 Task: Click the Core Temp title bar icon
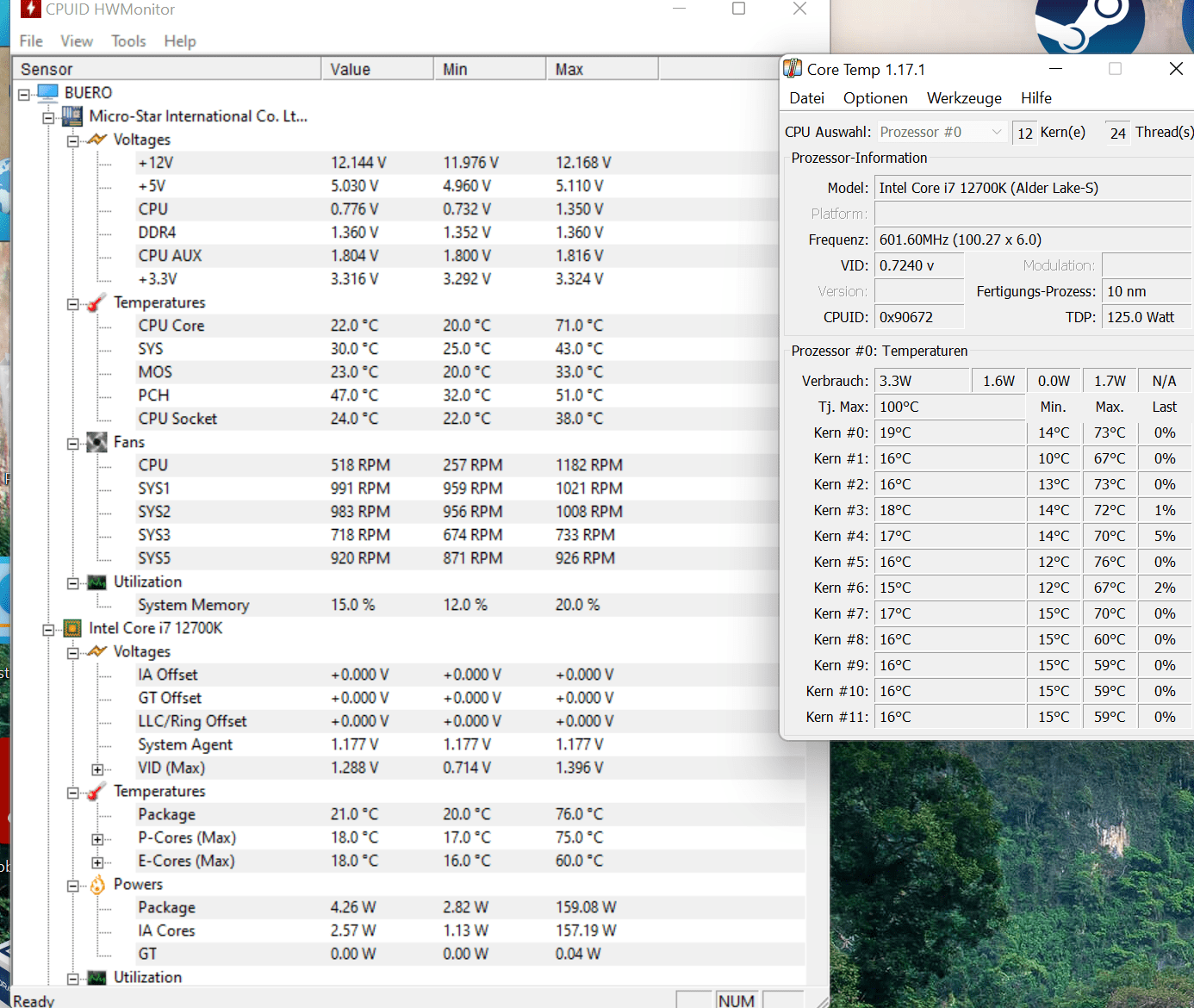793,69
